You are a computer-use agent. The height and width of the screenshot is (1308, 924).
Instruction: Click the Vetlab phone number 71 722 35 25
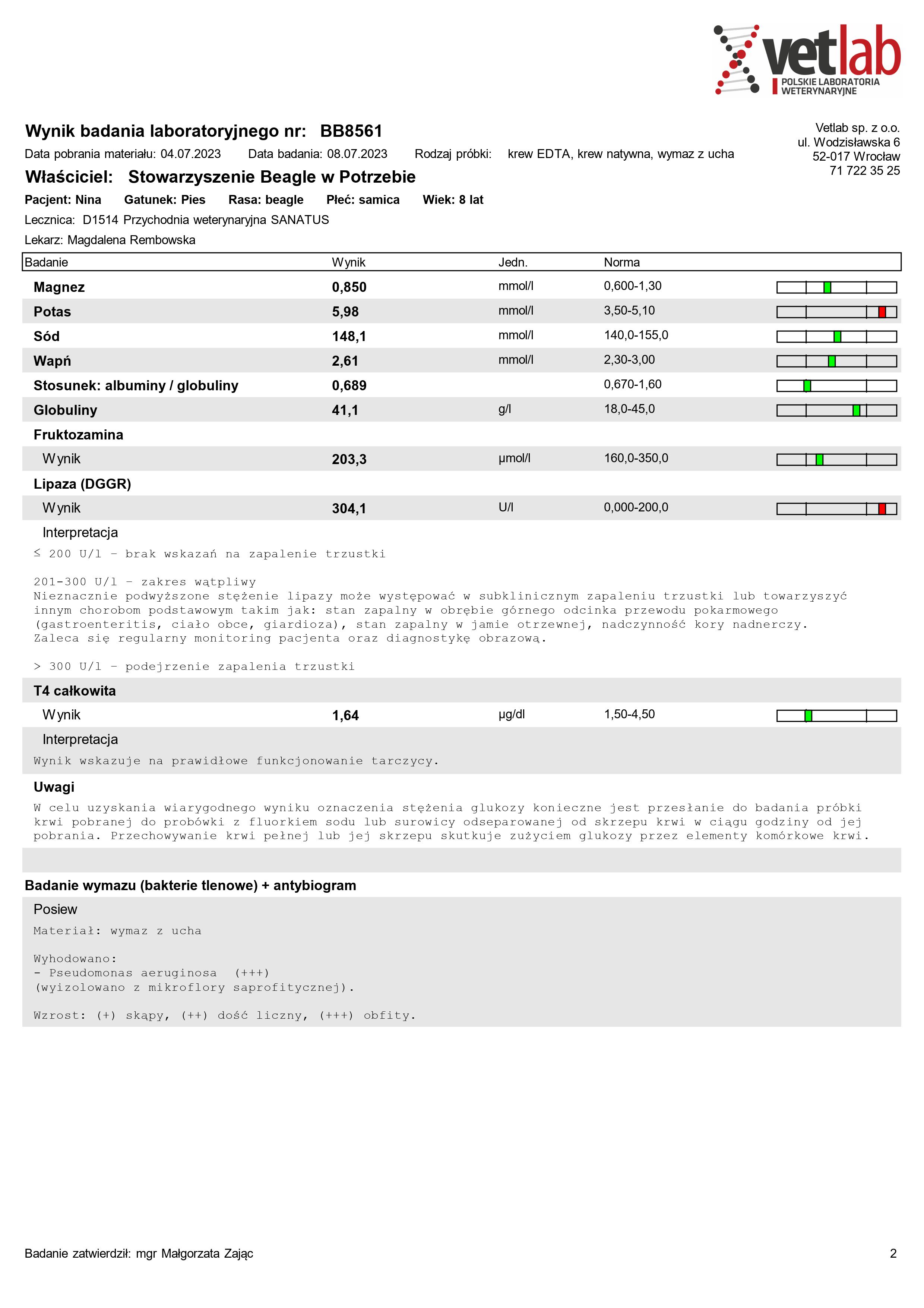pos(865,170)
